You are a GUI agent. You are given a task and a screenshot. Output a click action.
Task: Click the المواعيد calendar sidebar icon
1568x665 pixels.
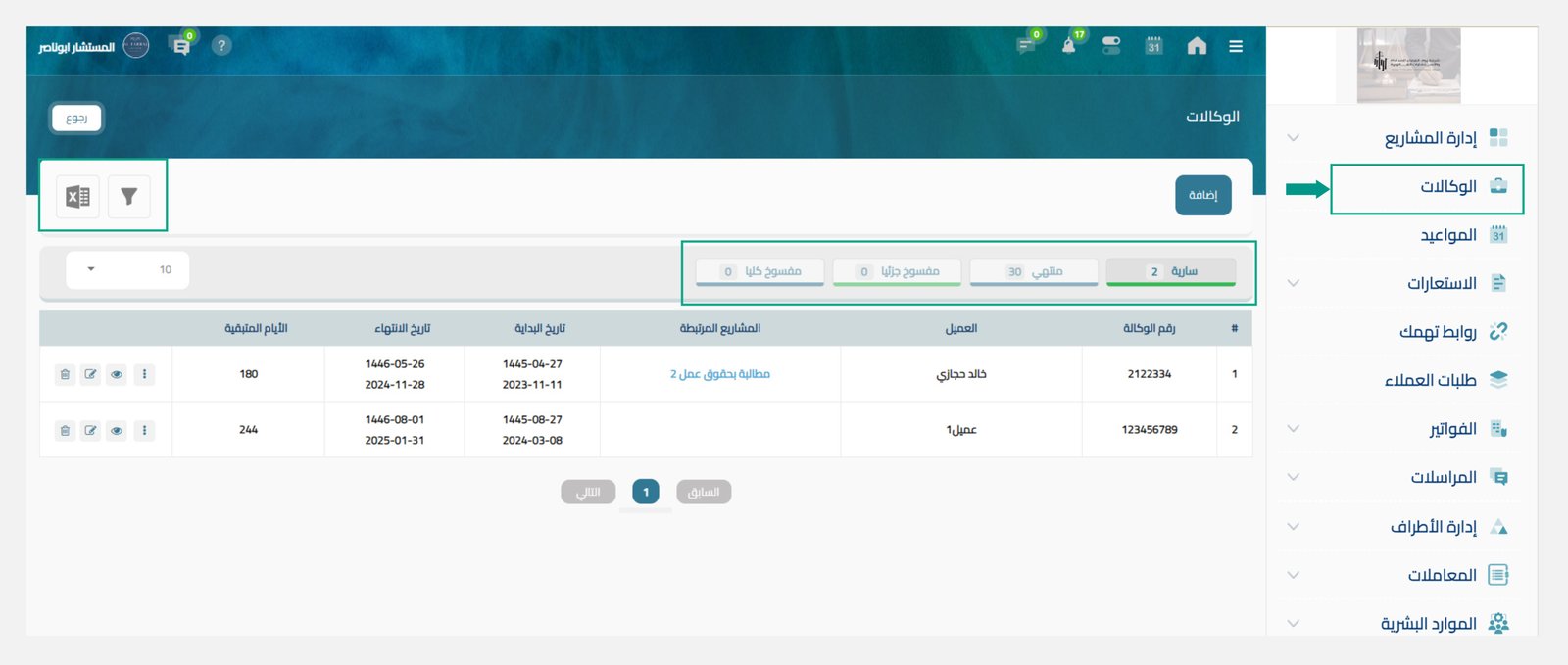click(1498, 235)
